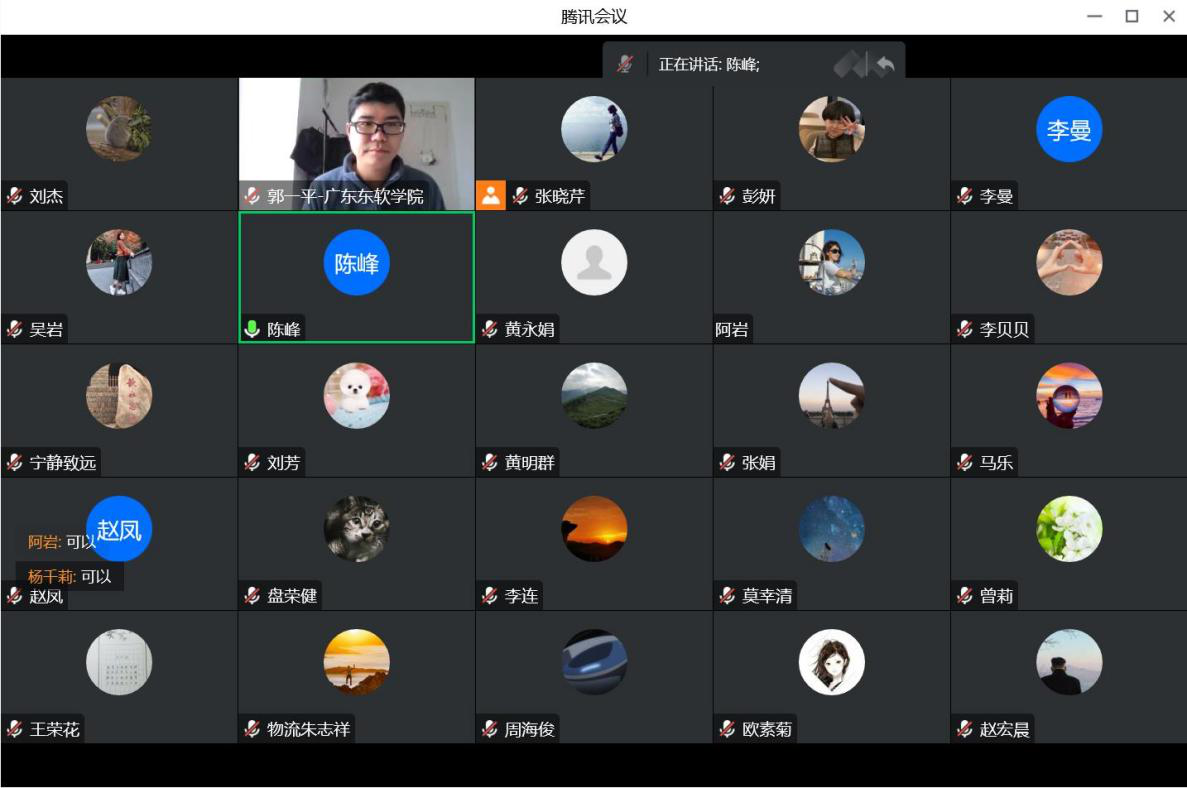This screenshot has width=1187, height=788.
Task: Click the 阿岩 participant name label
Action: [x=732, y=329]
